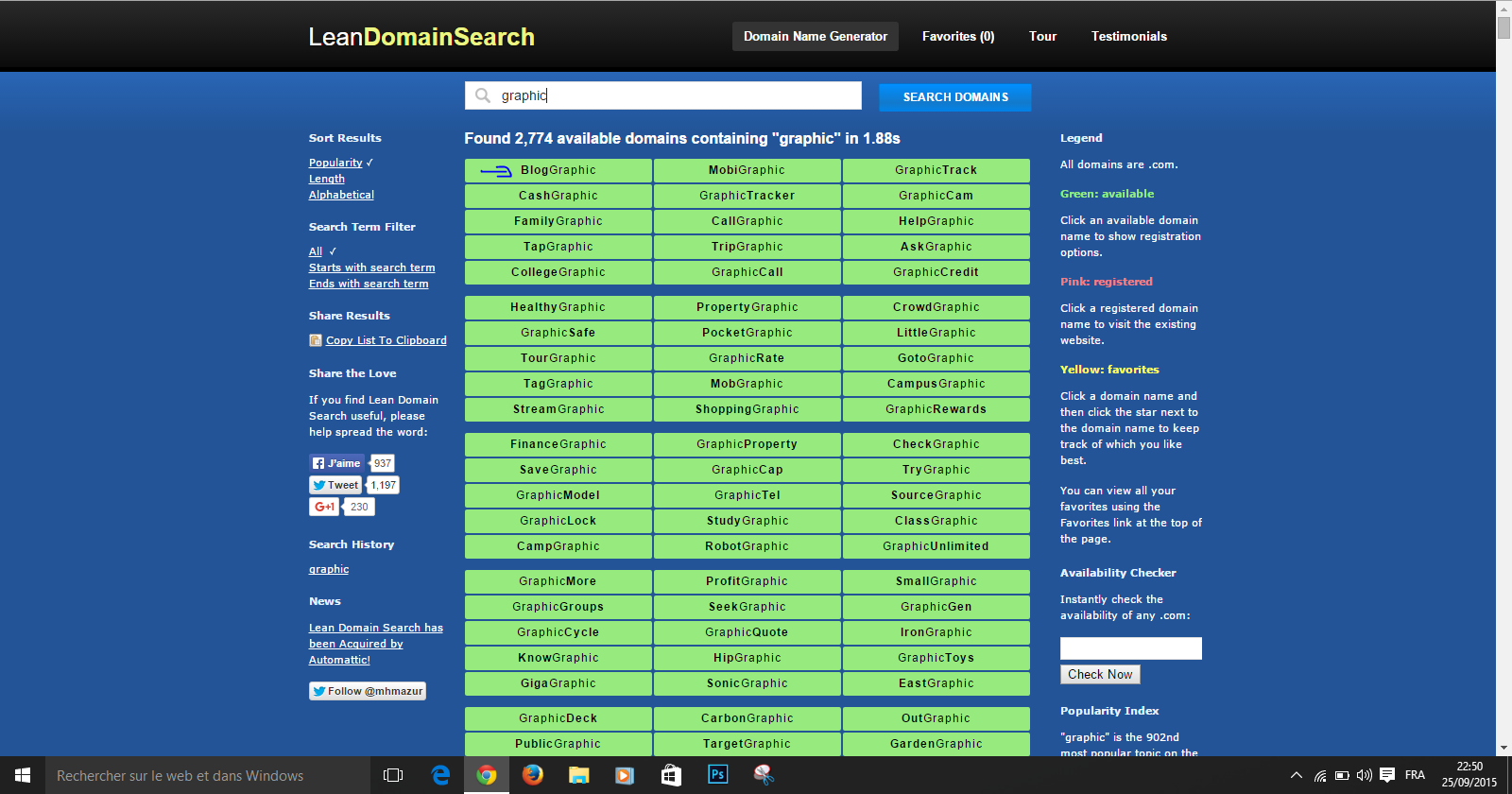Click the magnifier icon in search box
The height and width of the screenshot is (794, 1512).
click(483, 95)
